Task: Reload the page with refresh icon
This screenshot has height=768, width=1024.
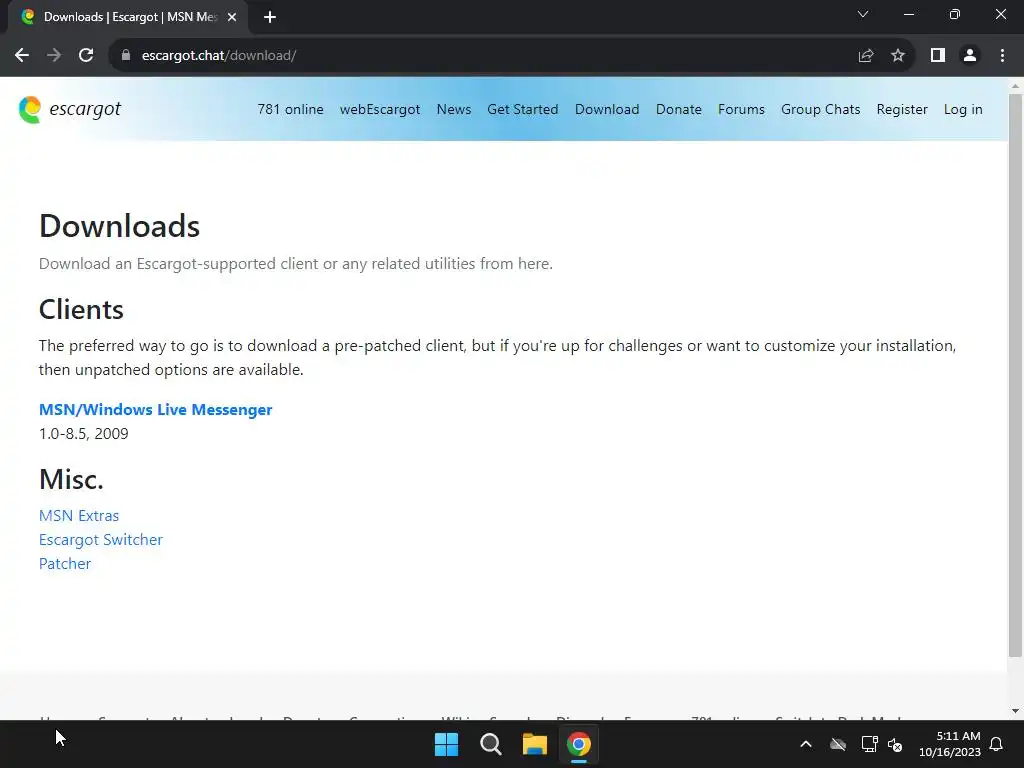Action: [x=86, y=56]
